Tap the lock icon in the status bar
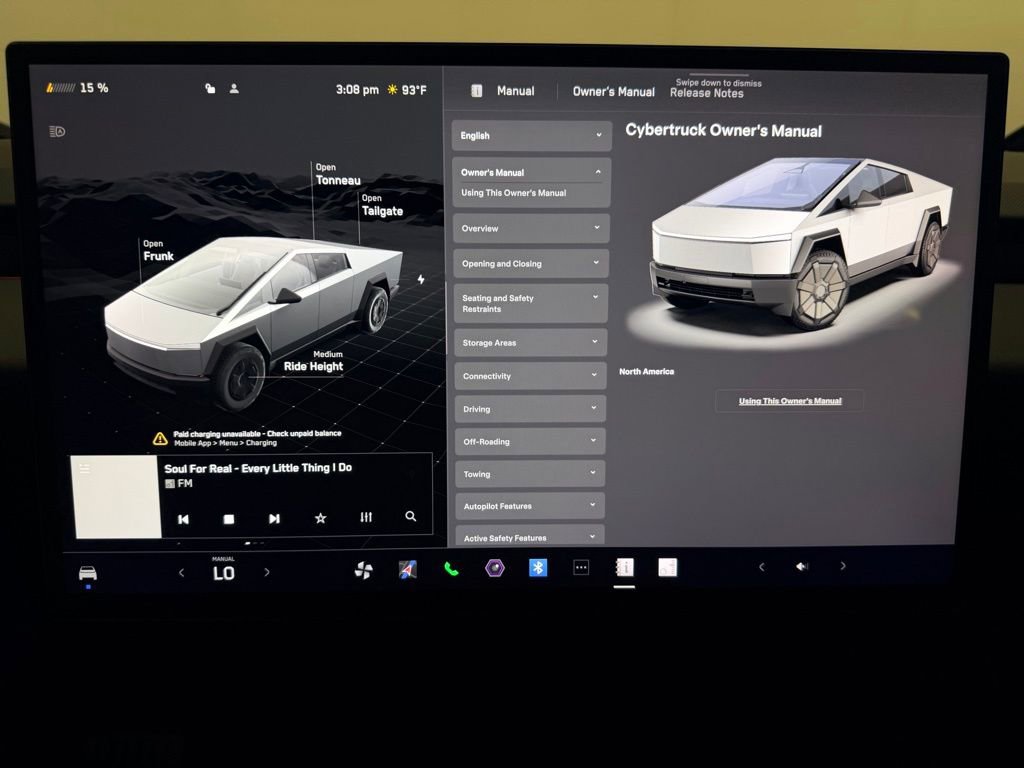 click(x=210, y=88)
